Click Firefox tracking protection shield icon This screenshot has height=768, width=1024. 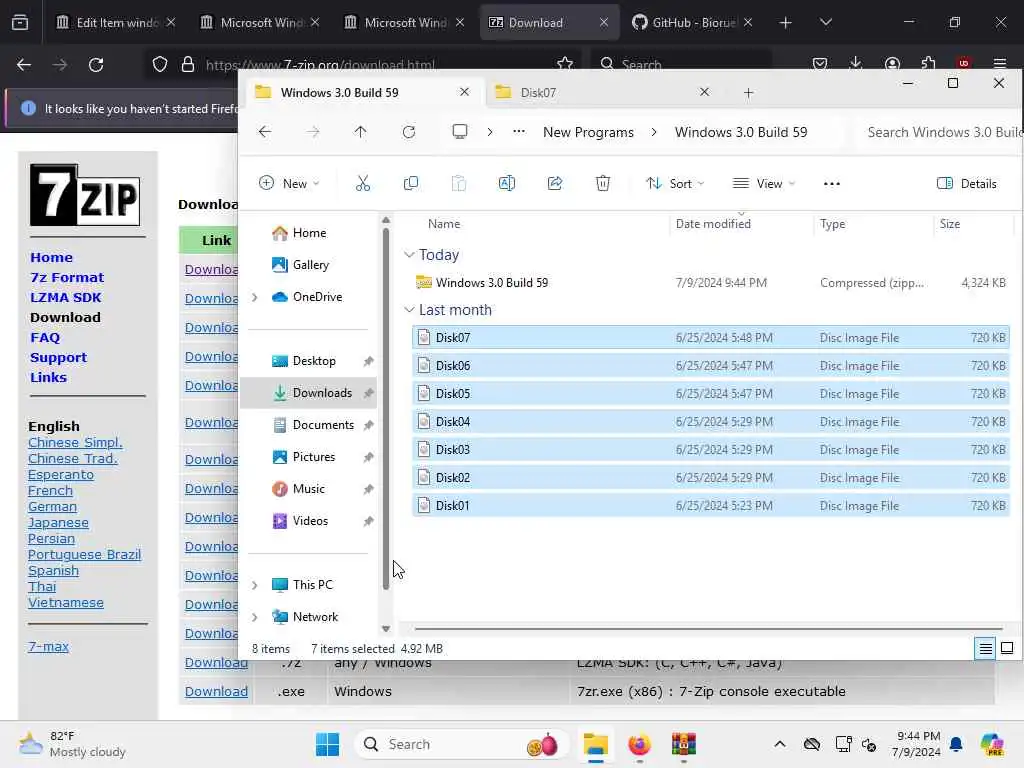[160, 65]
